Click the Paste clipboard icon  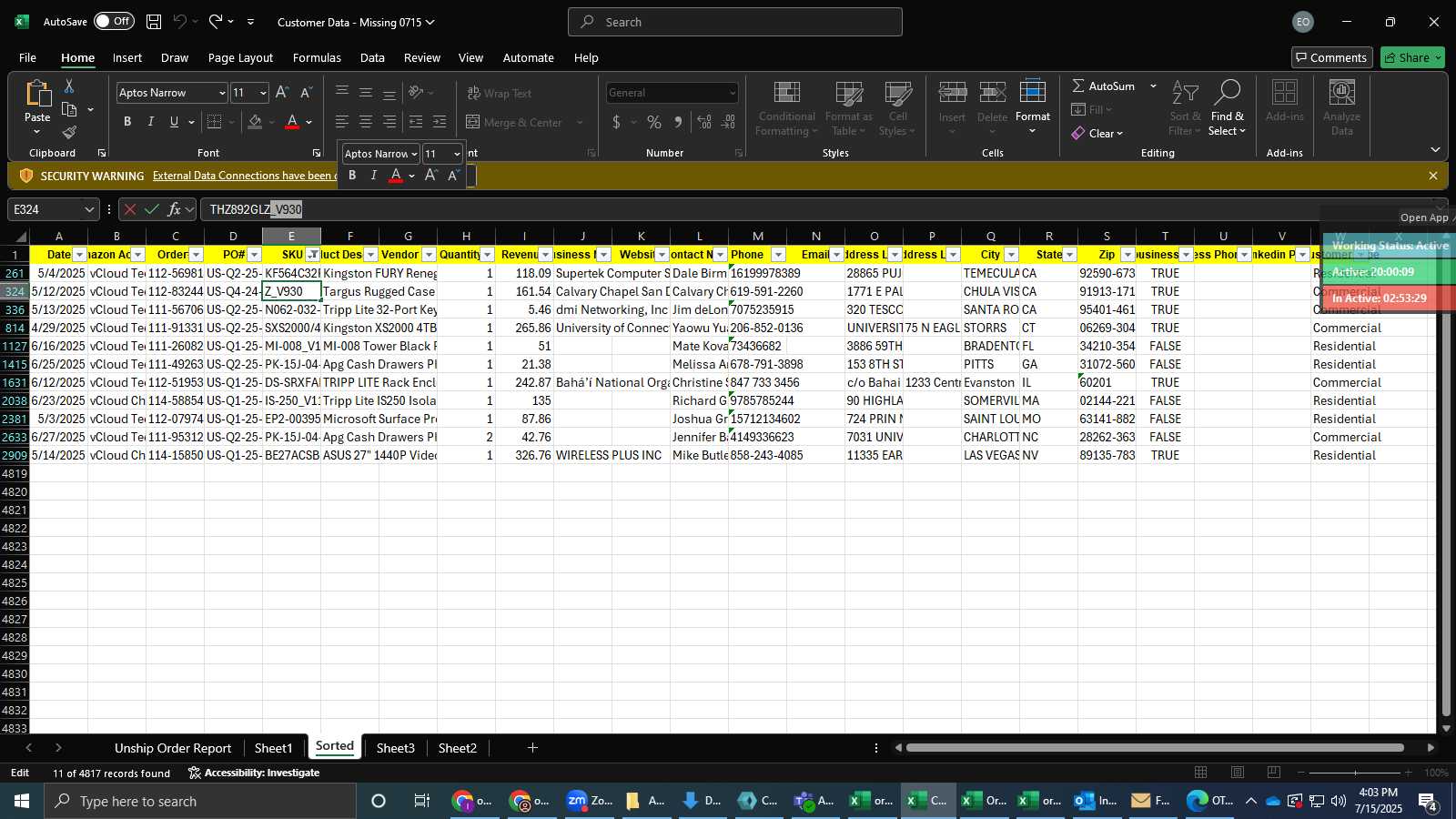point(37,94)
